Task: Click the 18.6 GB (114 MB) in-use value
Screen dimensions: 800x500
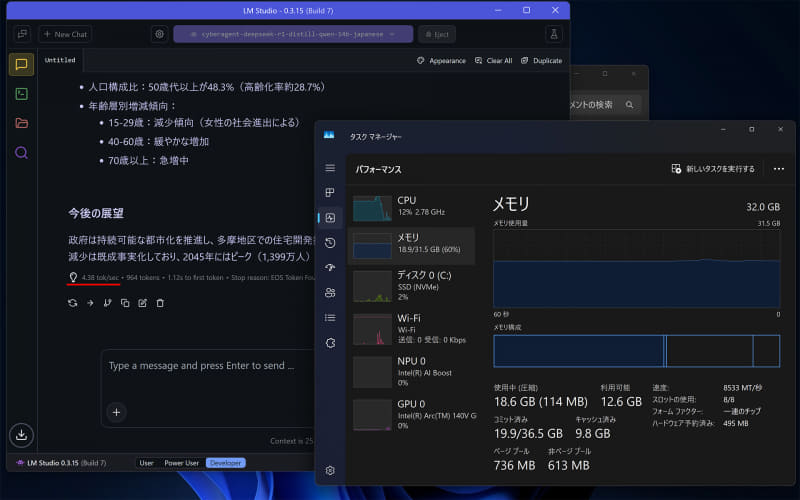Action: 540,402
